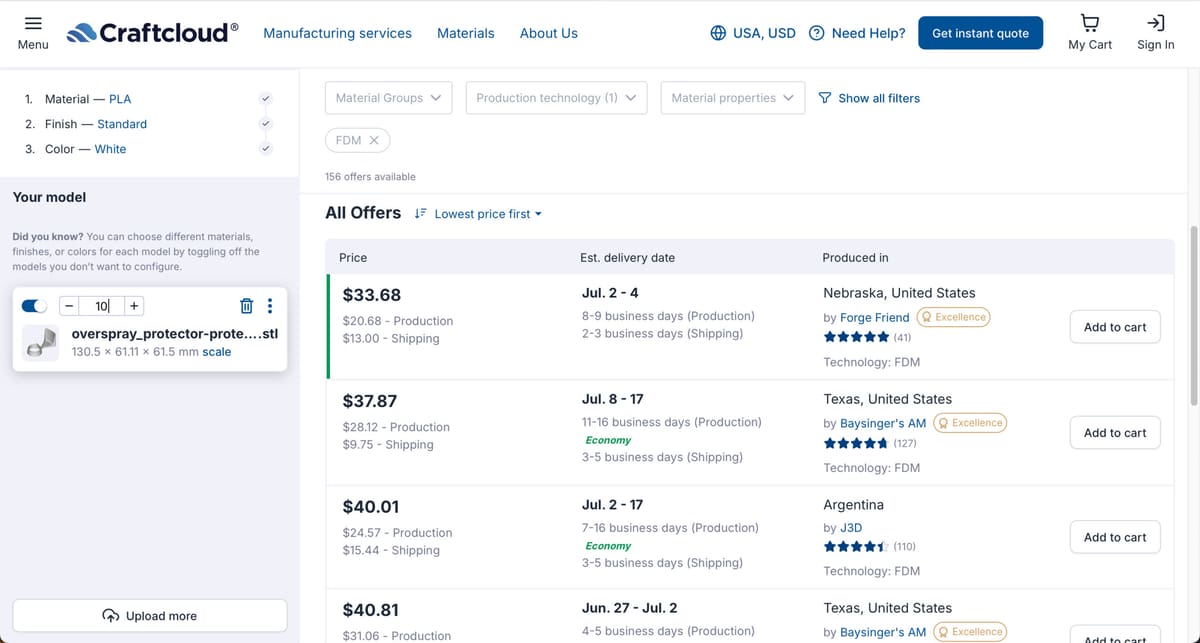Click the Est. delivery date column header

[627, 257]
